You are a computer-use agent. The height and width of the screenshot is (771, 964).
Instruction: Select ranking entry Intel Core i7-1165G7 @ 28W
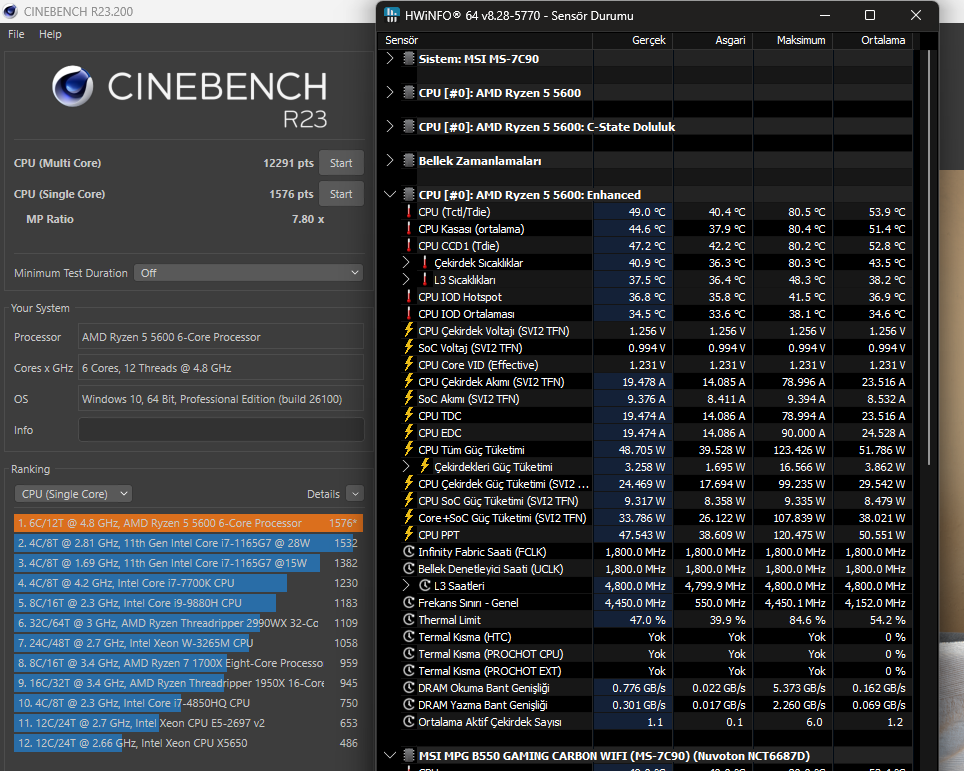pyautogui.click(x=188, y=543)
